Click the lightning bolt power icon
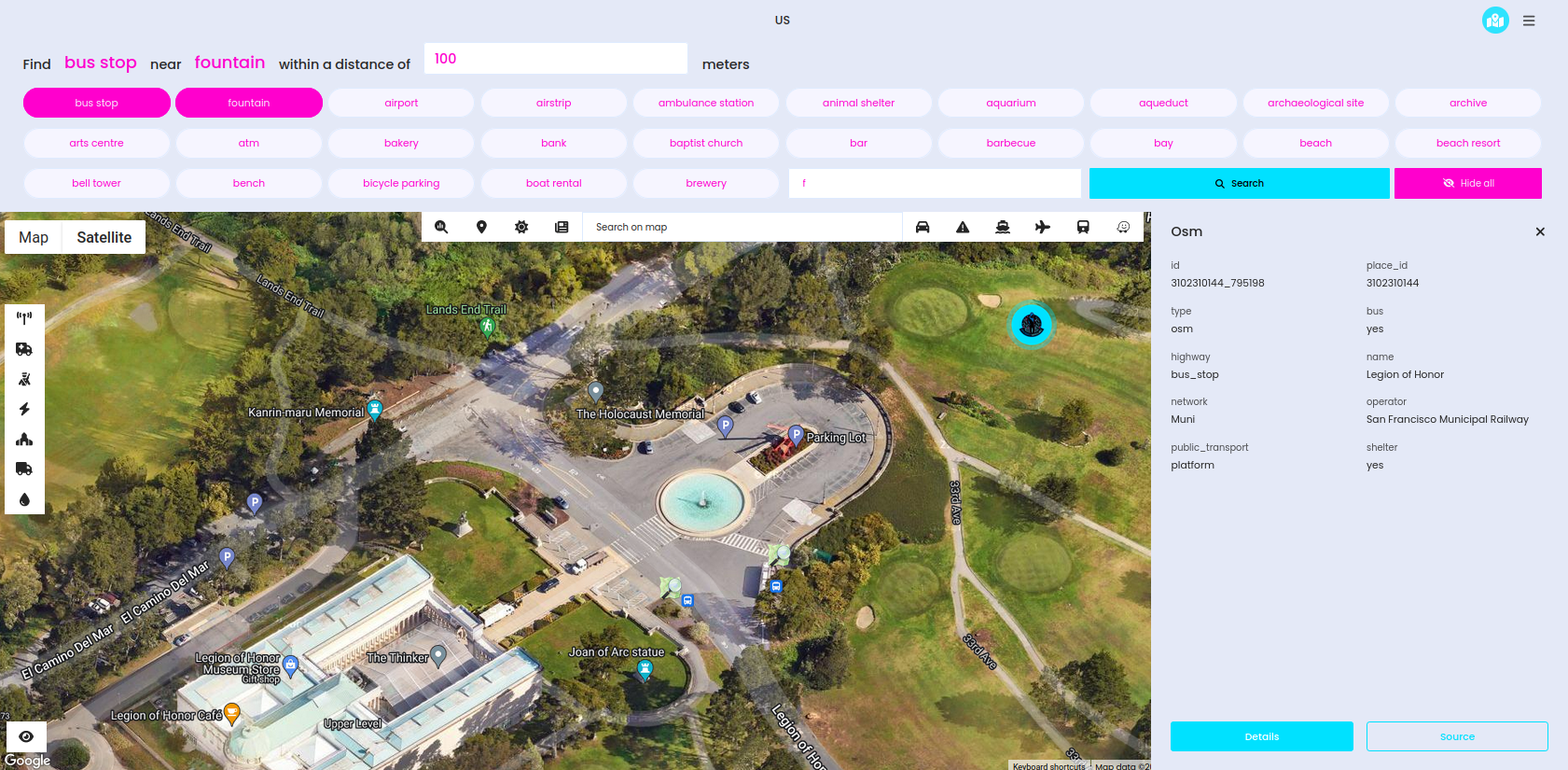Image resolution: width=1568 pixels, height=770 pixels. coord(24,409)
